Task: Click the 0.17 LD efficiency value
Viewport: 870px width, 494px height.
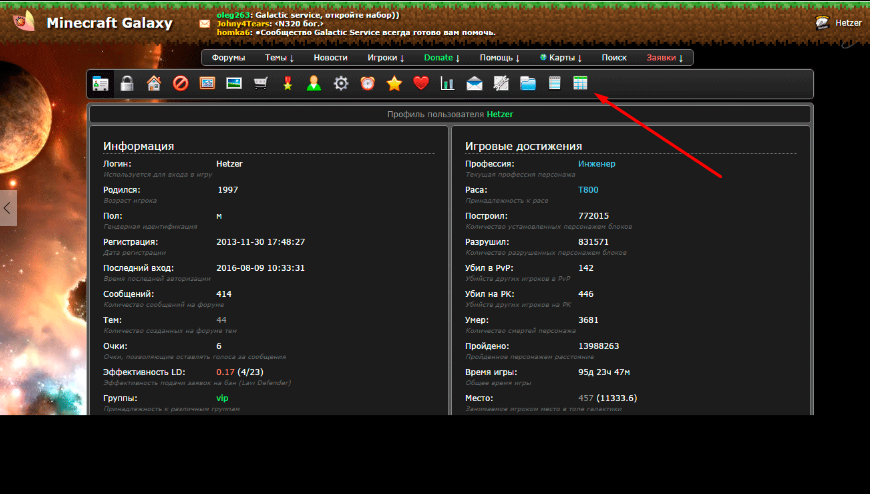Action: tap(225, 372)
